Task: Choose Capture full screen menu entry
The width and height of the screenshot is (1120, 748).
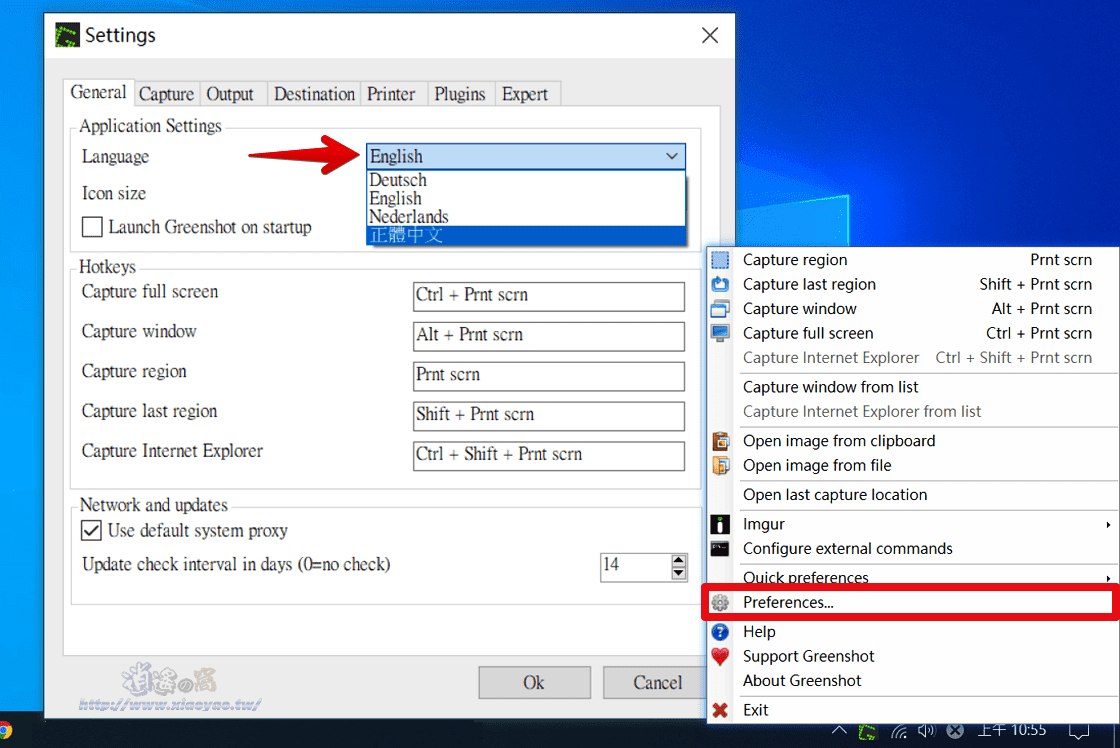Action: (914, 333)
